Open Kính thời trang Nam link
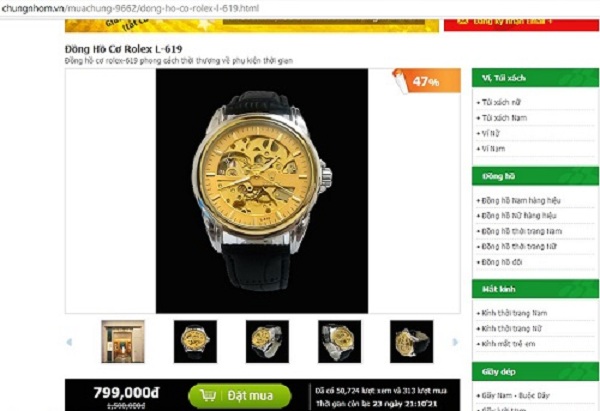This screenshot has width=600, height=411. pyautogui.click(x=514, y=313)
